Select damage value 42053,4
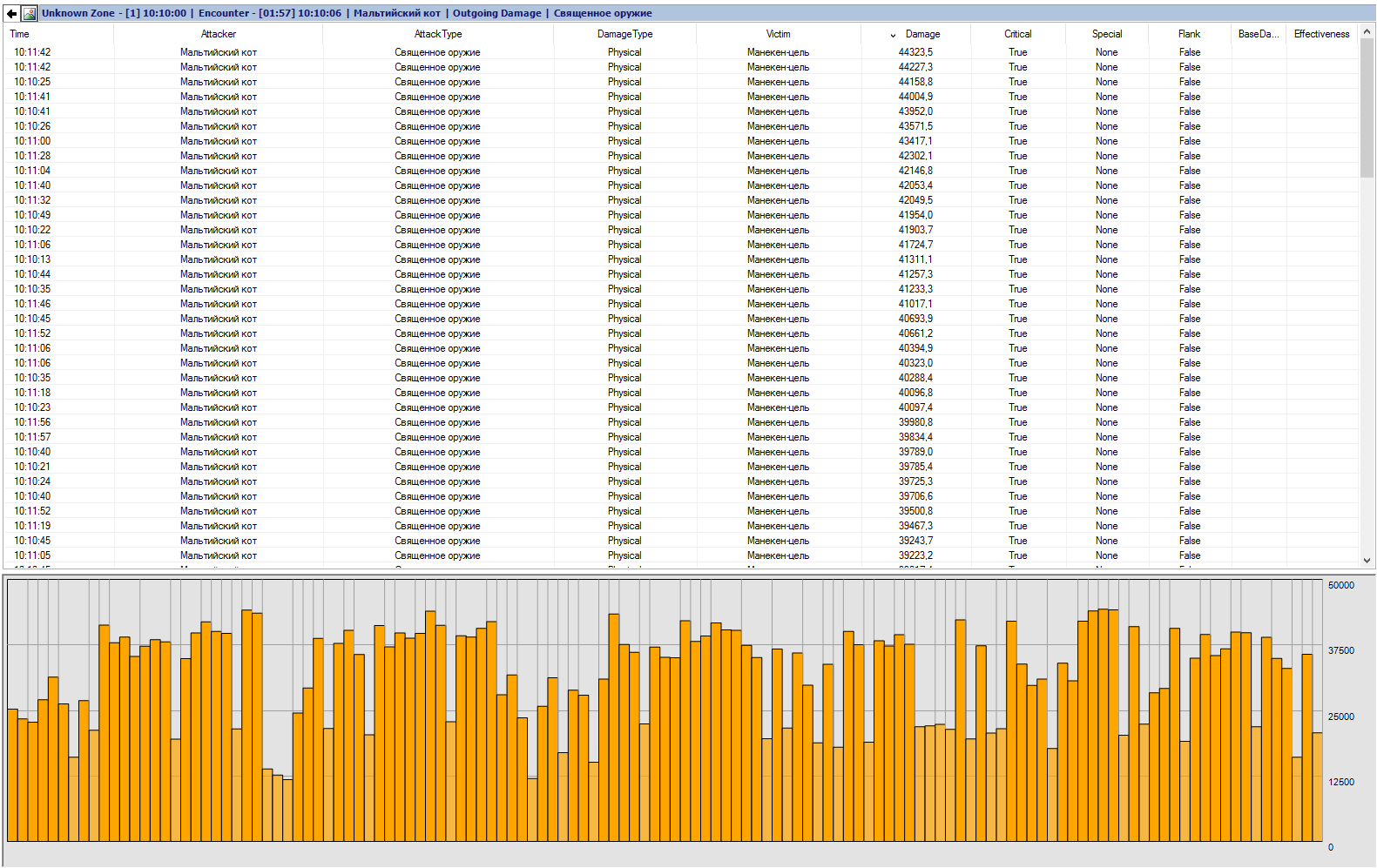1377x868 pixels. point(915,185)
